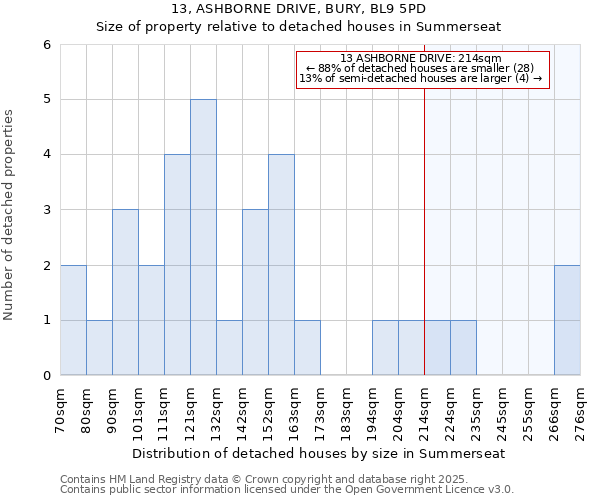Select the 194–204sqm bar with count 1

(385, 347)
